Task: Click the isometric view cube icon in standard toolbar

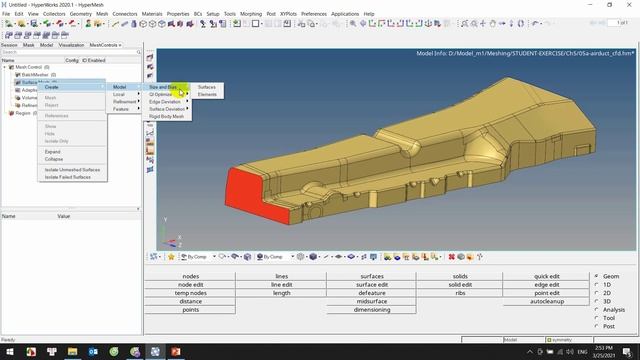Action: pyautogui.click(x=143, y=24)
